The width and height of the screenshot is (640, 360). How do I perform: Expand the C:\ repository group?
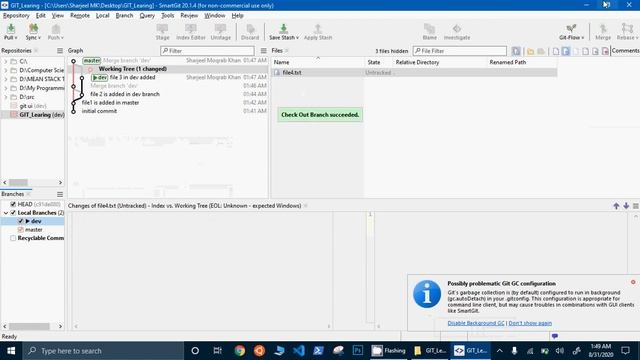6,61
